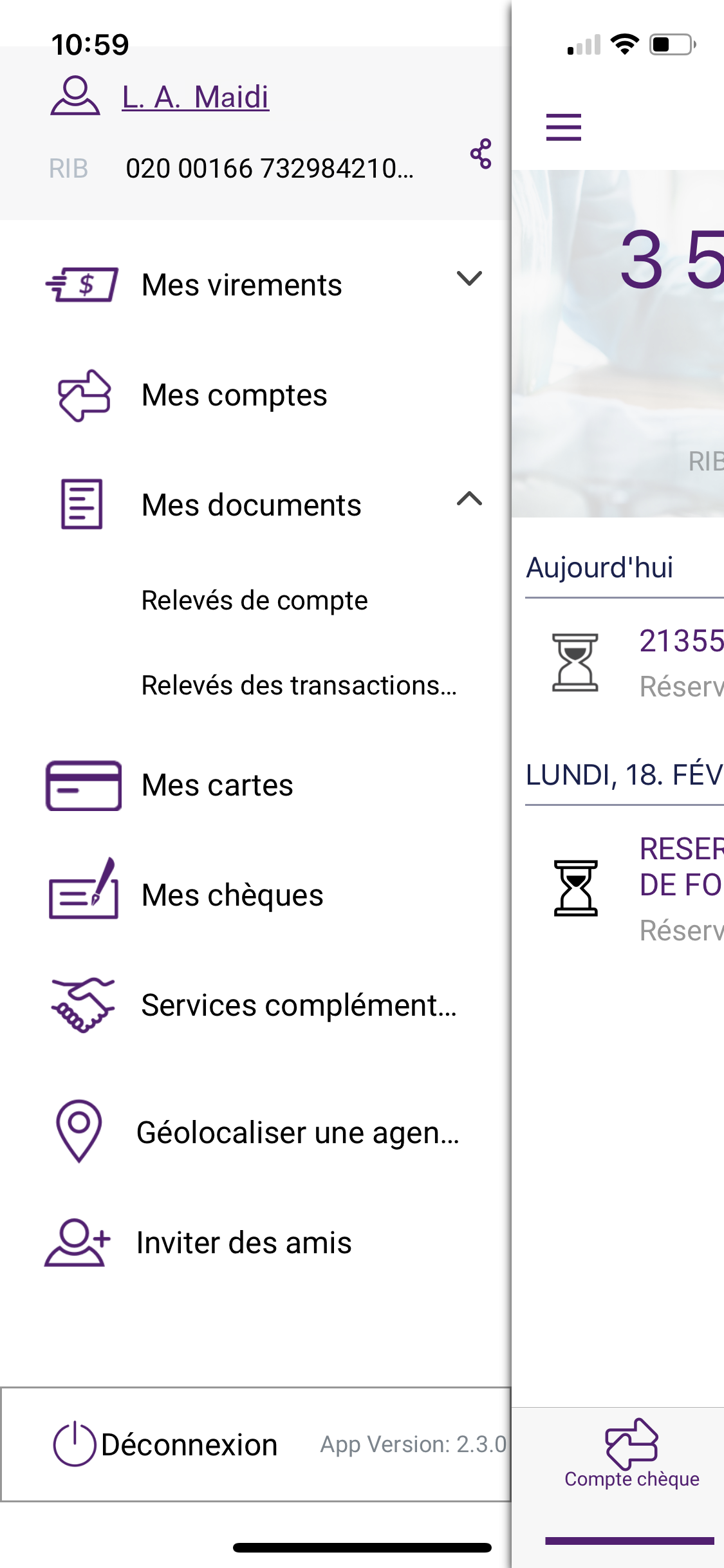Click the add friend person icon
The image size is (724, 1568).
coord(77,1242)
